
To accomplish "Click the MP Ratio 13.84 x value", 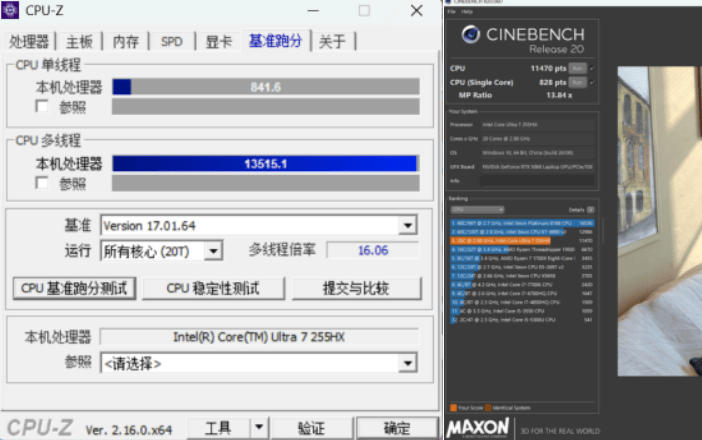I will [x=559, y=95].
